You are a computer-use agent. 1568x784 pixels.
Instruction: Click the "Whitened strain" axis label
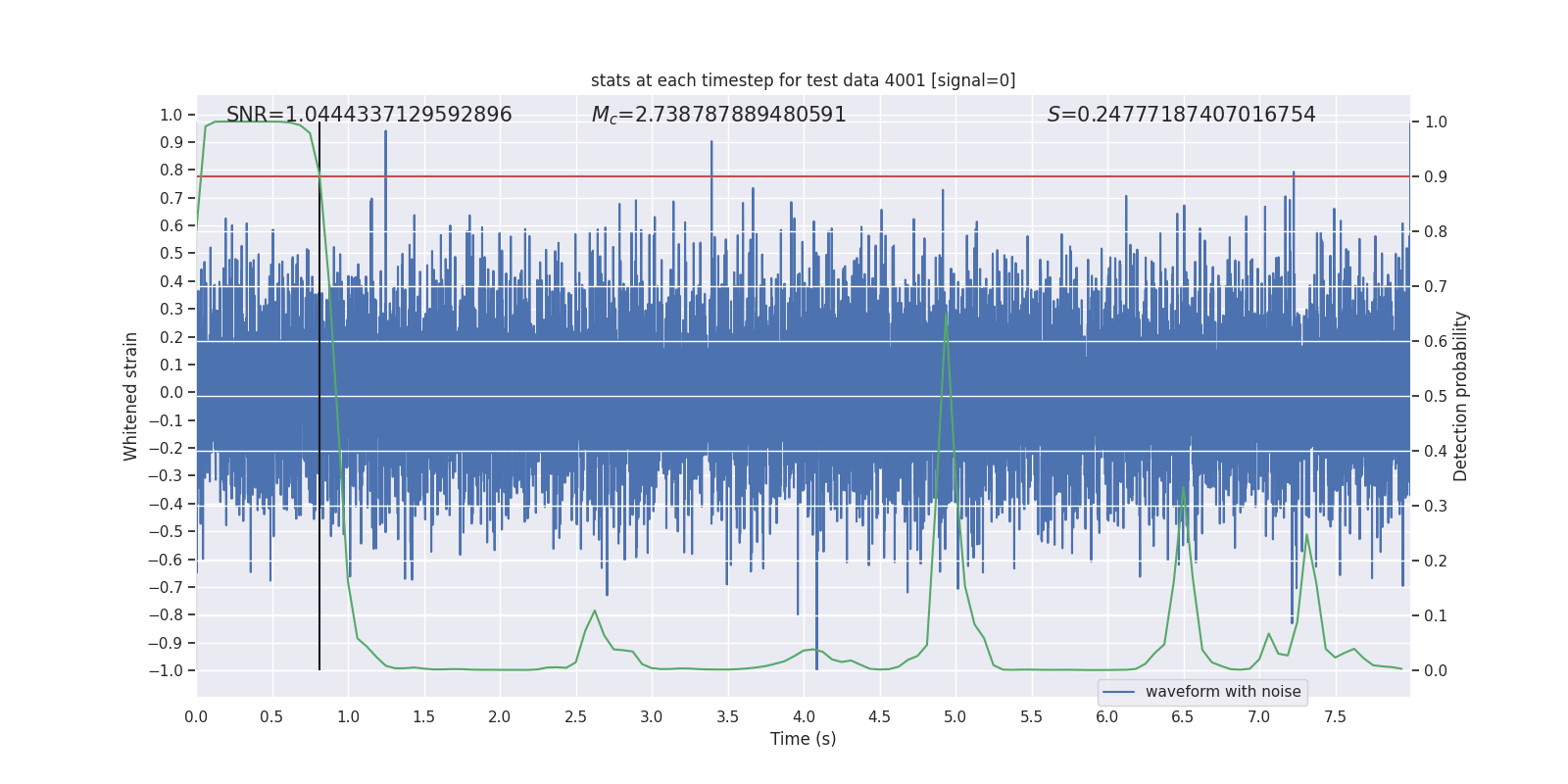(x=130, y=396)
